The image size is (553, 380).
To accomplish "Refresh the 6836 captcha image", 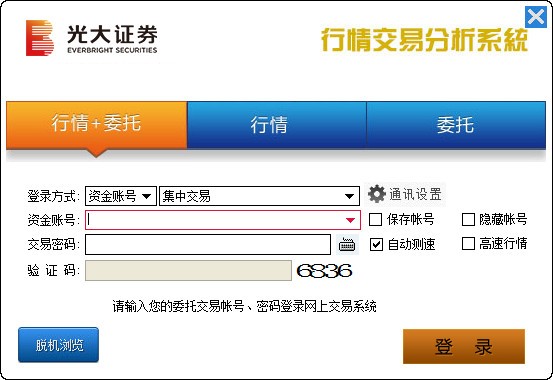I will click(324, 271).
